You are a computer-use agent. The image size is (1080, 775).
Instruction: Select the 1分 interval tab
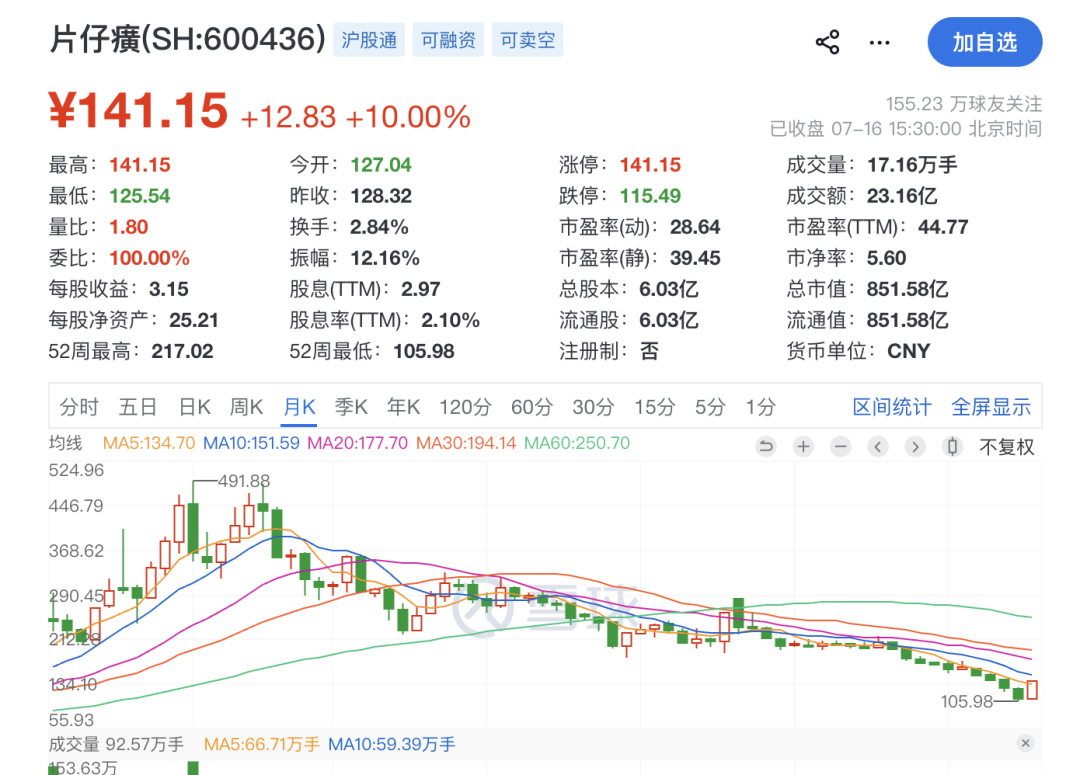click(x=760, y=407)
